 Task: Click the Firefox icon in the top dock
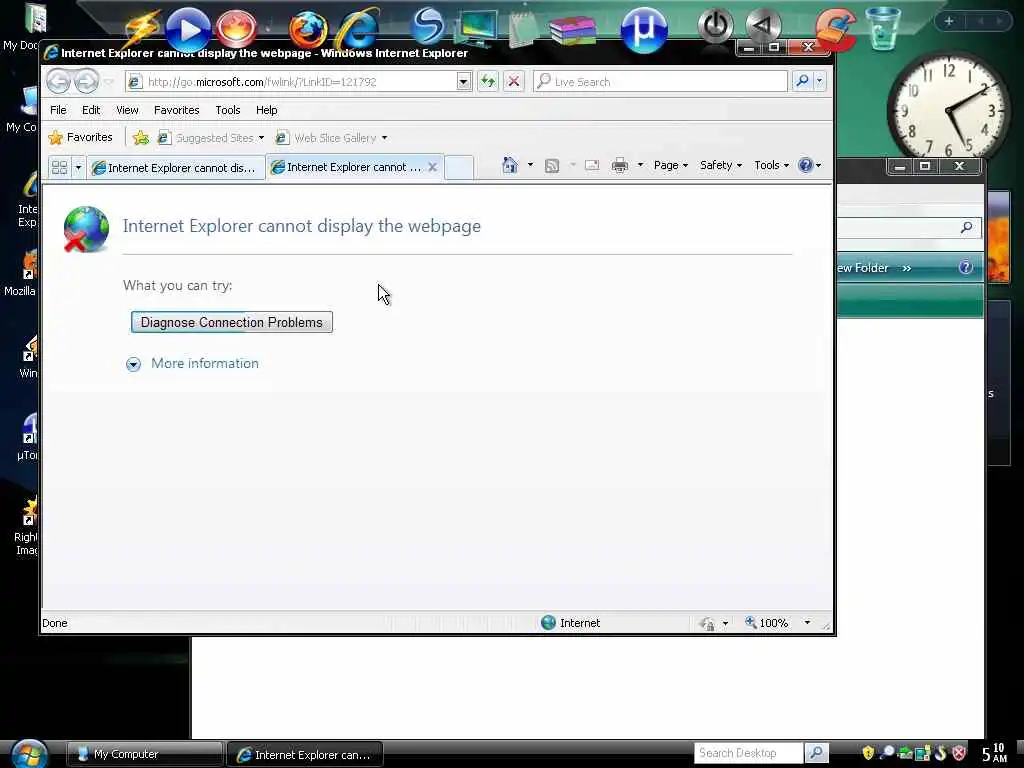307,29
